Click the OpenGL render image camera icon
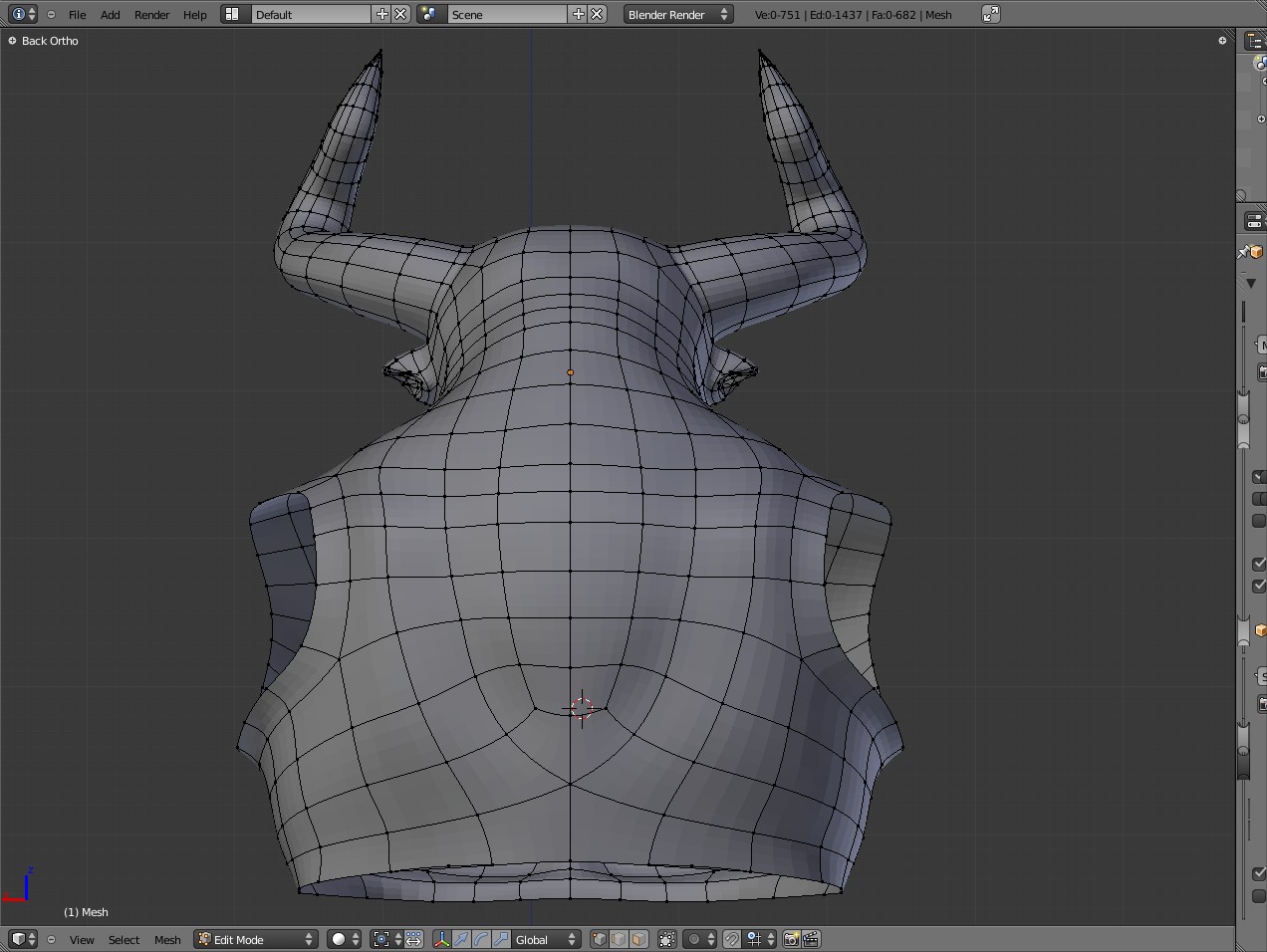The height and width of the screenshot is (952, 1267). click(792, 939)
